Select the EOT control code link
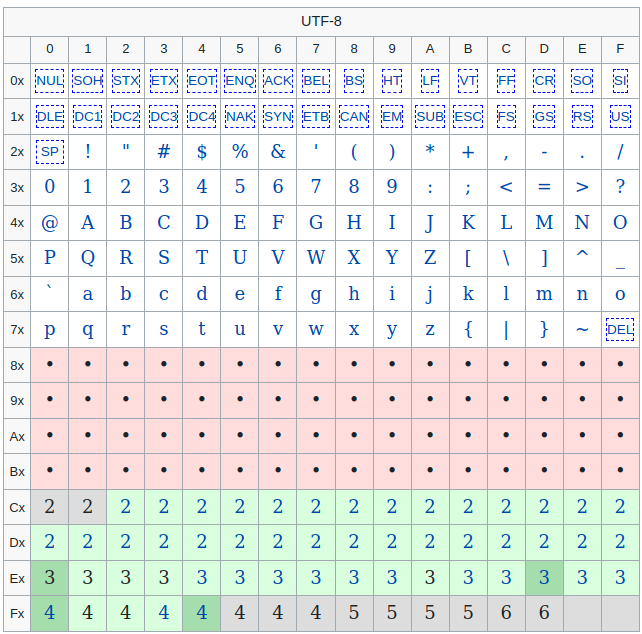 202,81
